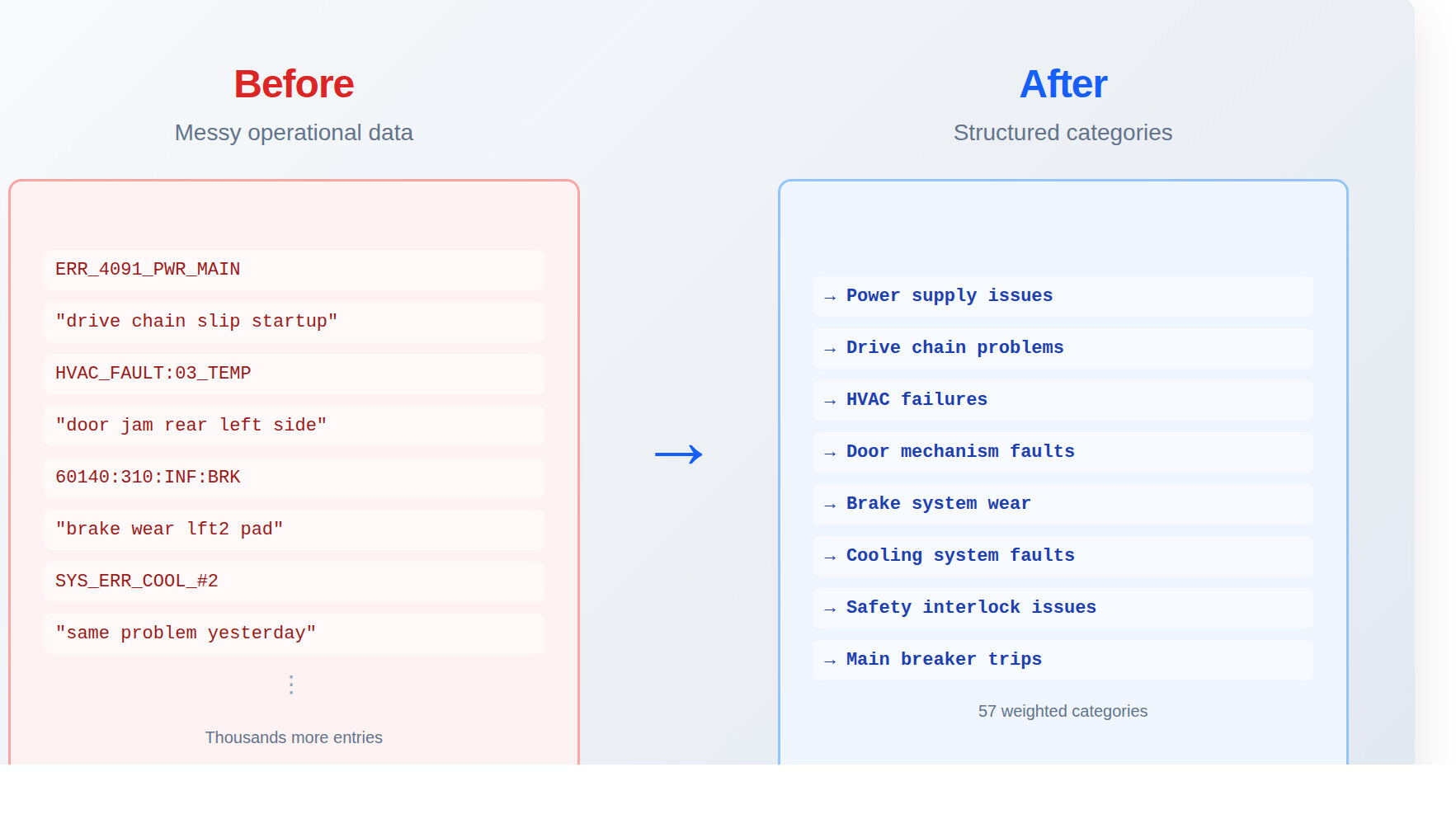Select the ERR_4091_PWR_MAIN entry
Image resolution: width=1456 pixels, height=819 pixels.
click(148, 270)
